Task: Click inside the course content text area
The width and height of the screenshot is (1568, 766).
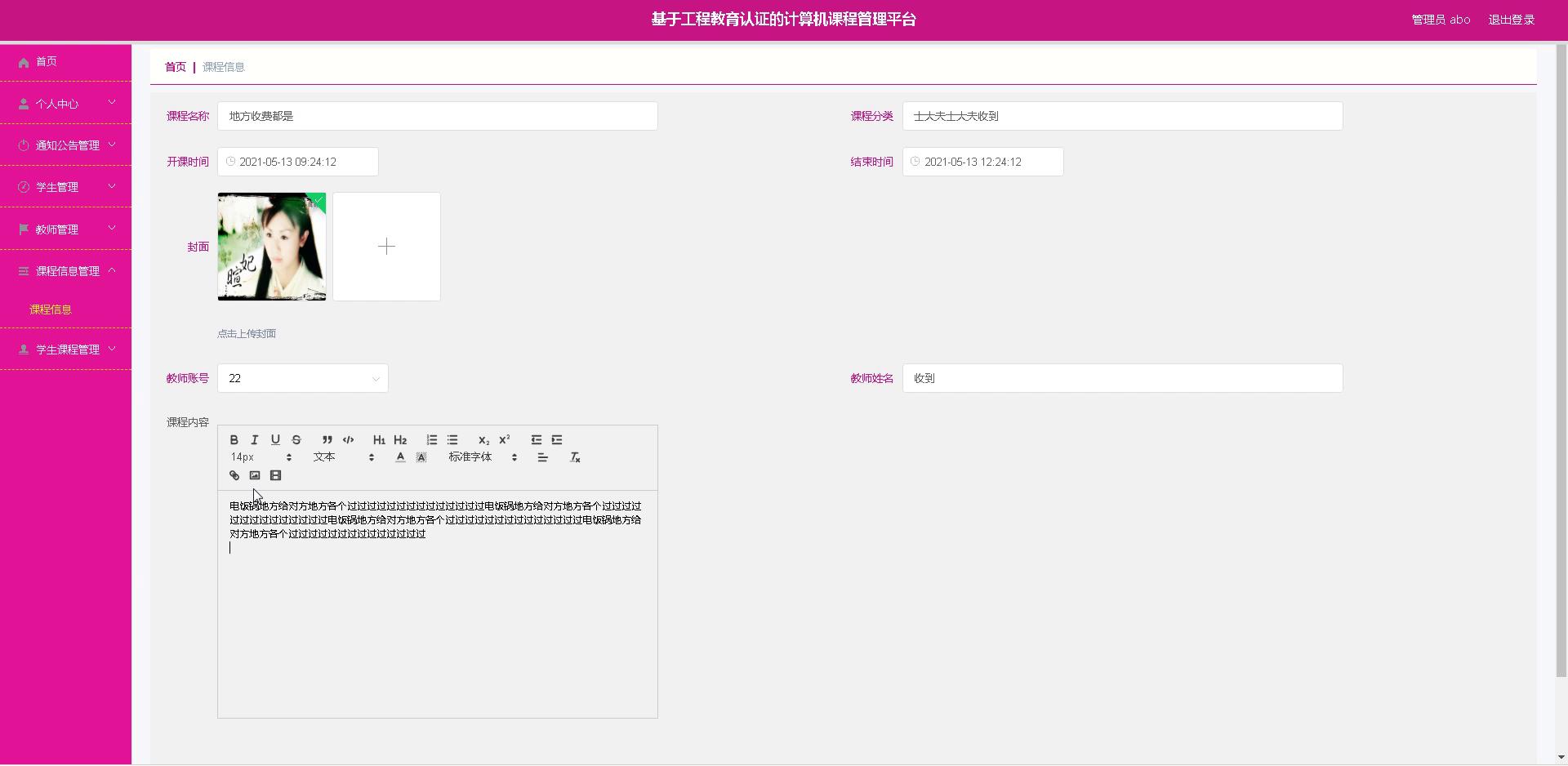Action: (438, 604)
